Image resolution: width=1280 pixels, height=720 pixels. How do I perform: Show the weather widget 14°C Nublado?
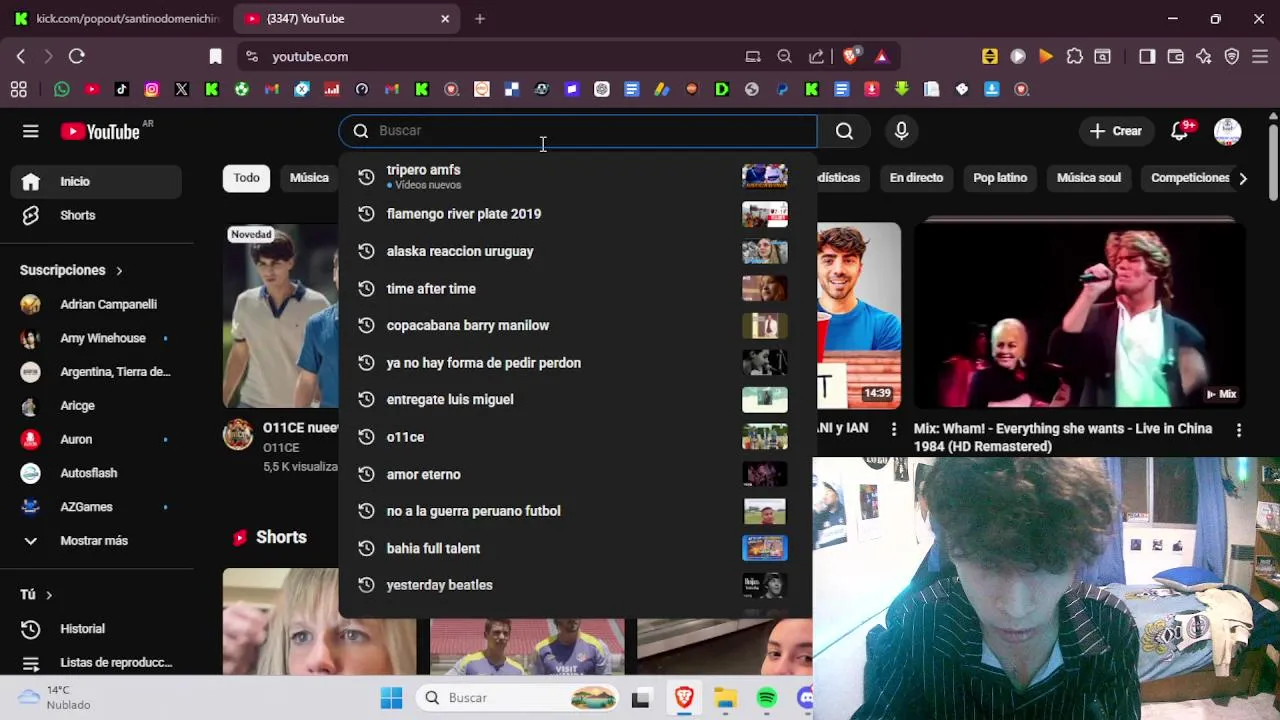[x=55, y=698]
